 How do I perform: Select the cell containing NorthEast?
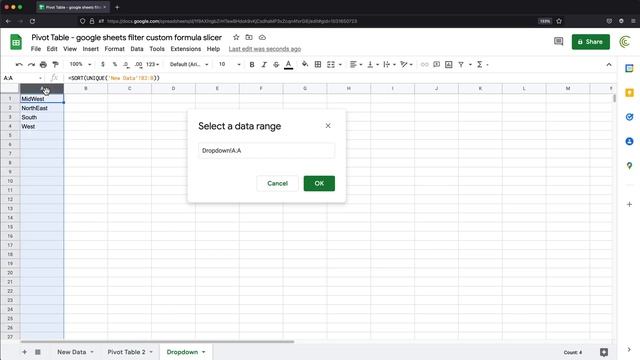pos(42,108)
